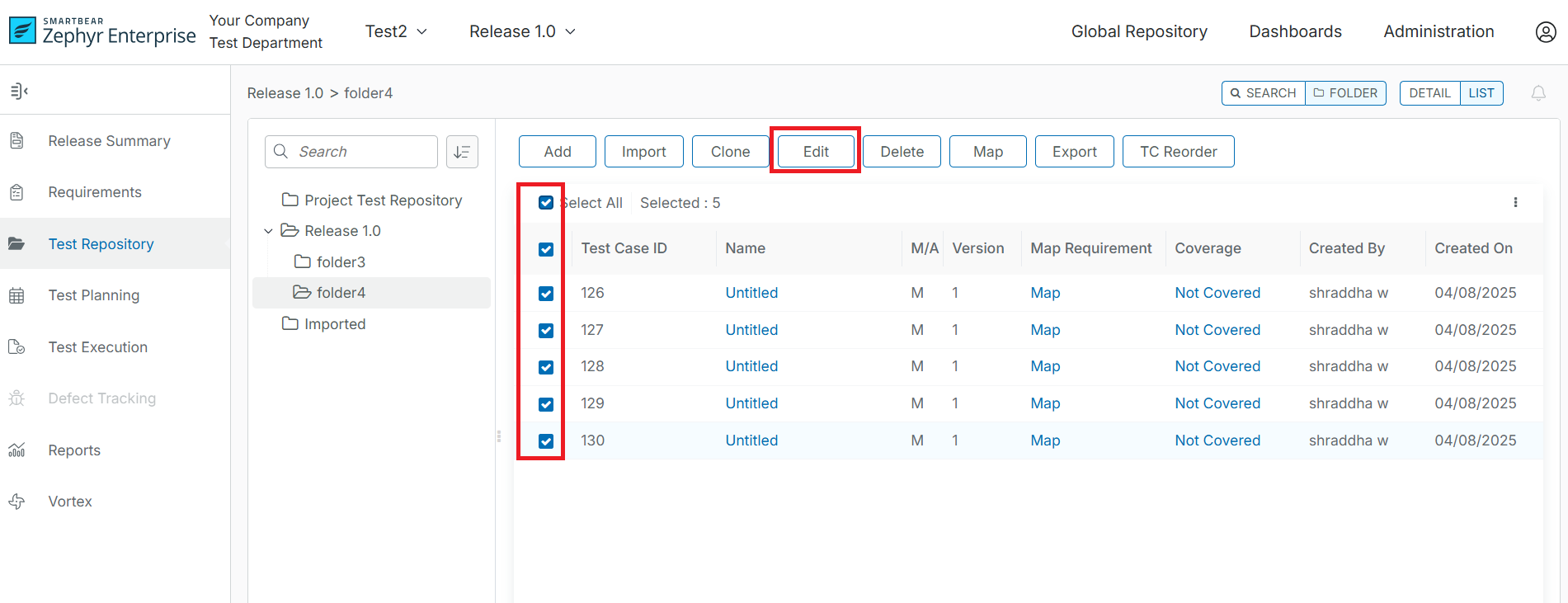Click the folder tree sort icon

click(x=462, y=152)
